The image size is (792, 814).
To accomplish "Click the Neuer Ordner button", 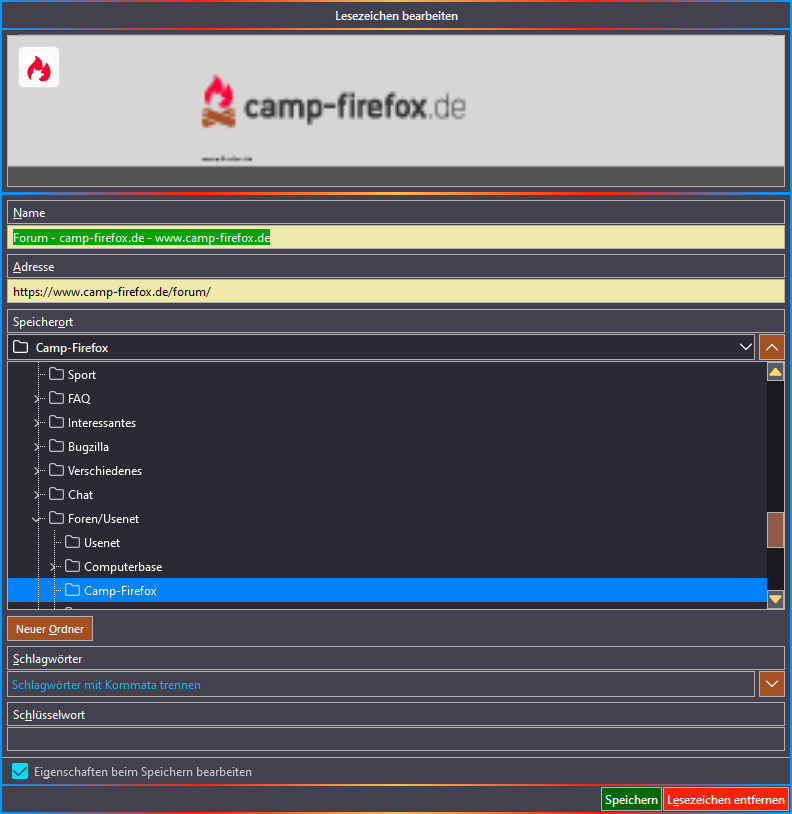I will click(50, 629).
